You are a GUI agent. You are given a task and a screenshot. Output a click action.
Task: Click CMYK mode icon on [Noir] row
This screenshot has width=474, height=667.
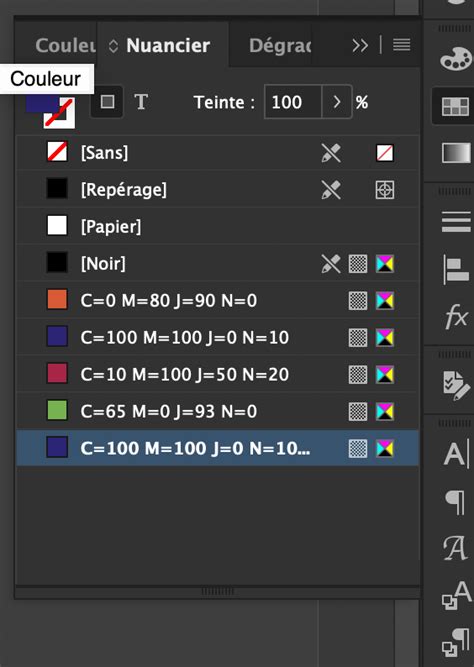coord(385,264)
